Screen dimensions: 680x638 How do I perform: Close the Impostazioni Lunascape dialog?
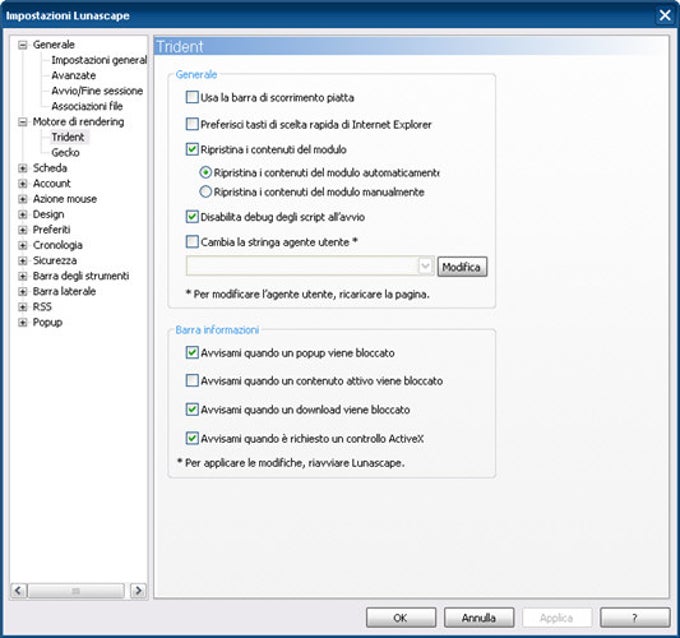pos(665,16)
